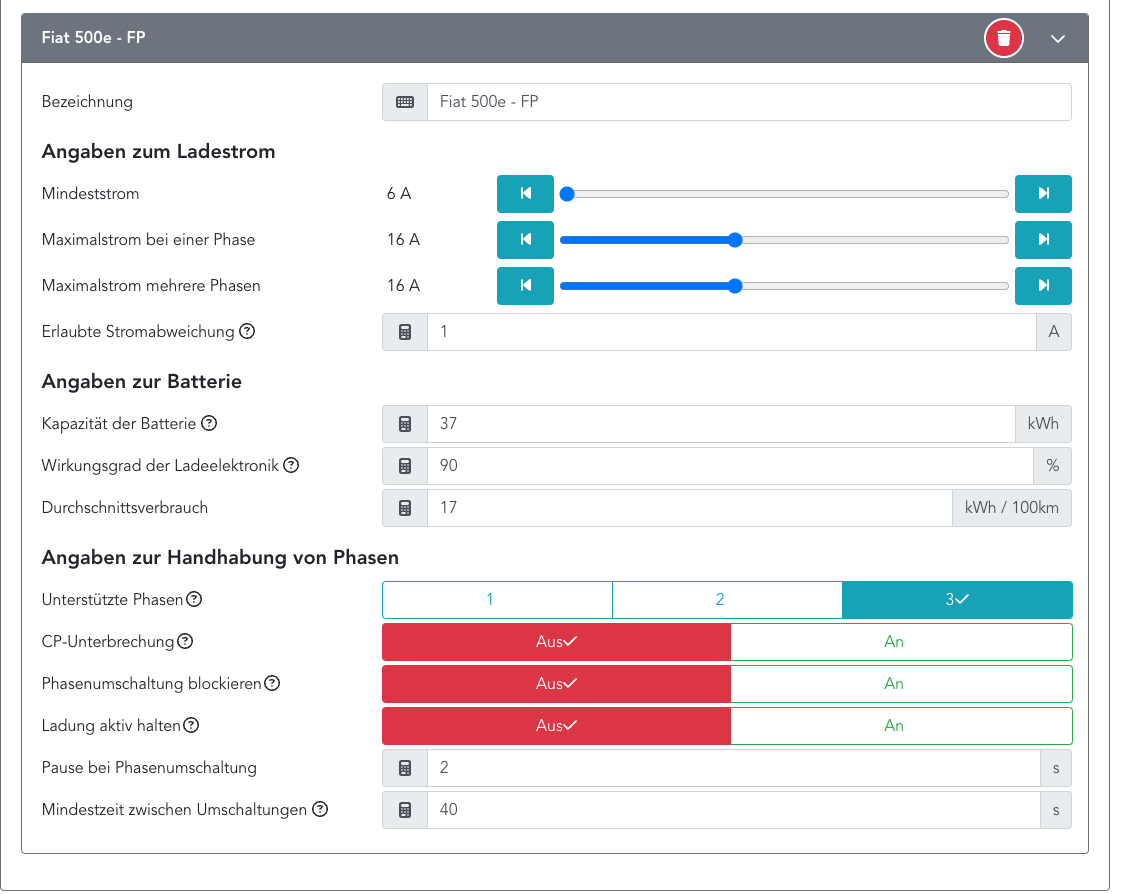1128x894 pixels.
Task: Show help for Kapazität der Batterie
Action: (x=209, y=424)
